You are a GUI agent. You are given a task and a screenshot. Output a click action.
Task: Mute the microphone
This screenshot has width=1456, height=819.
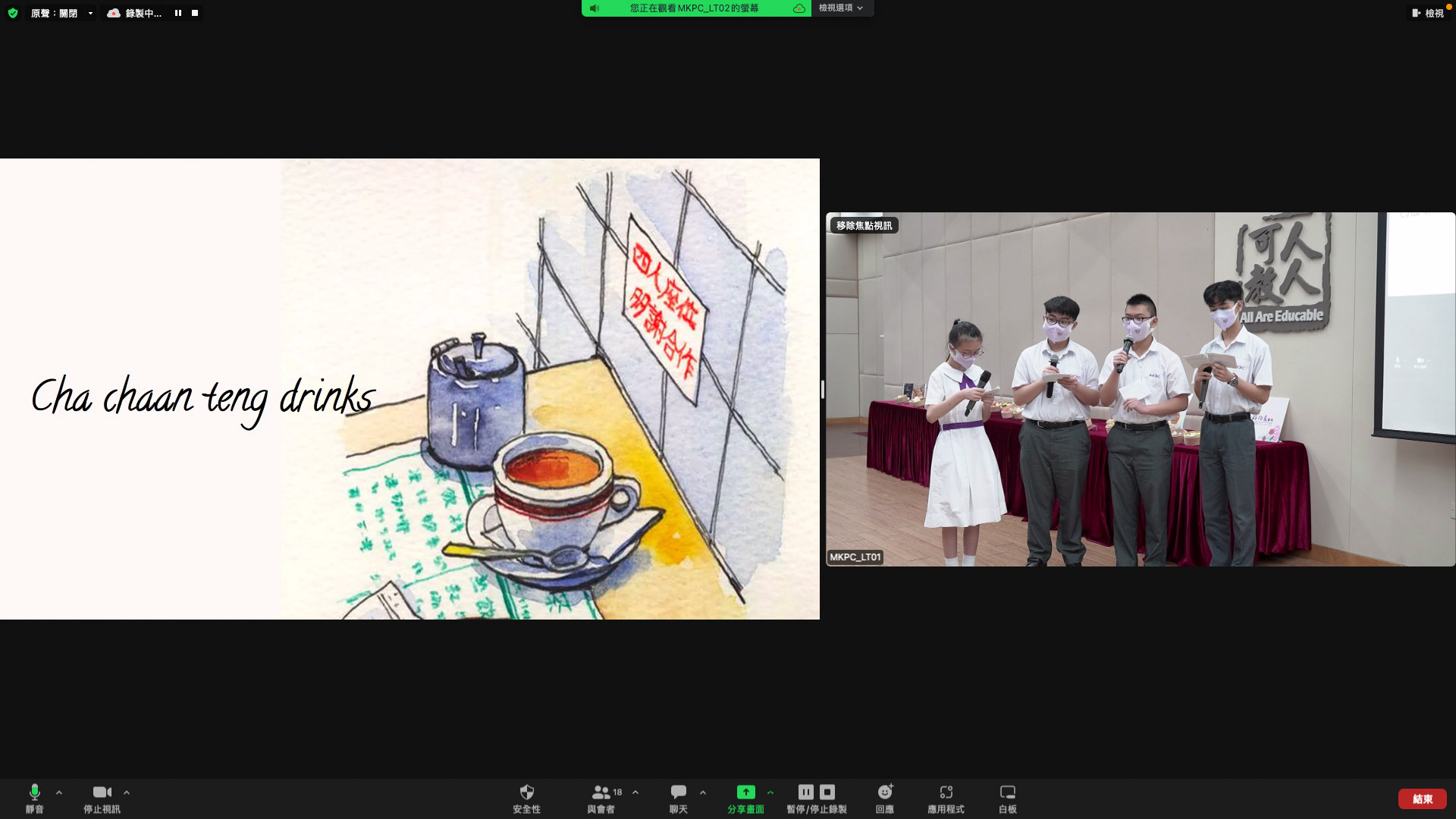(x=34, y=799)
